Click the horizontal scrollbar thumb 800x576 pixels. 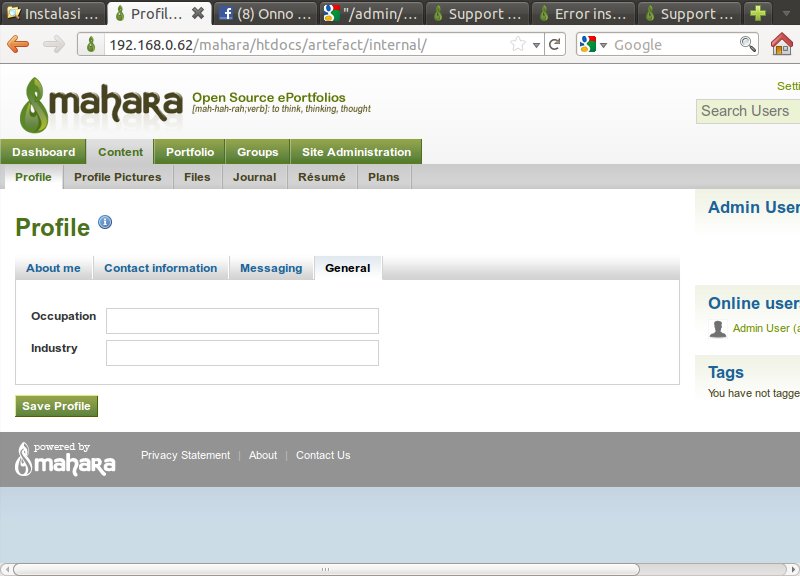point(326,569)
